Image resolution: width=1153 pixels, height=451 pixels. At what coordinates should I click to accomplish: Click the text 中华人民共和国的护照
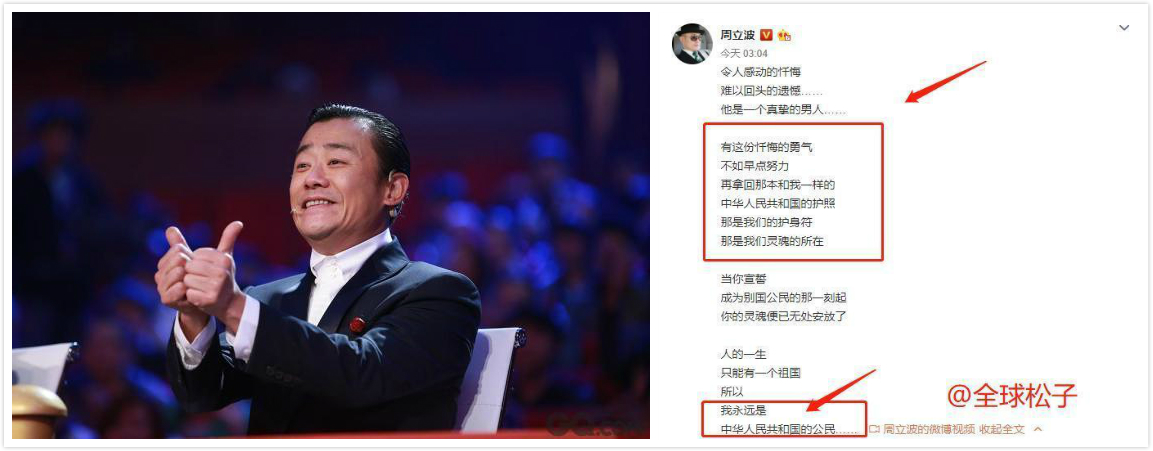tap(777, 203)
